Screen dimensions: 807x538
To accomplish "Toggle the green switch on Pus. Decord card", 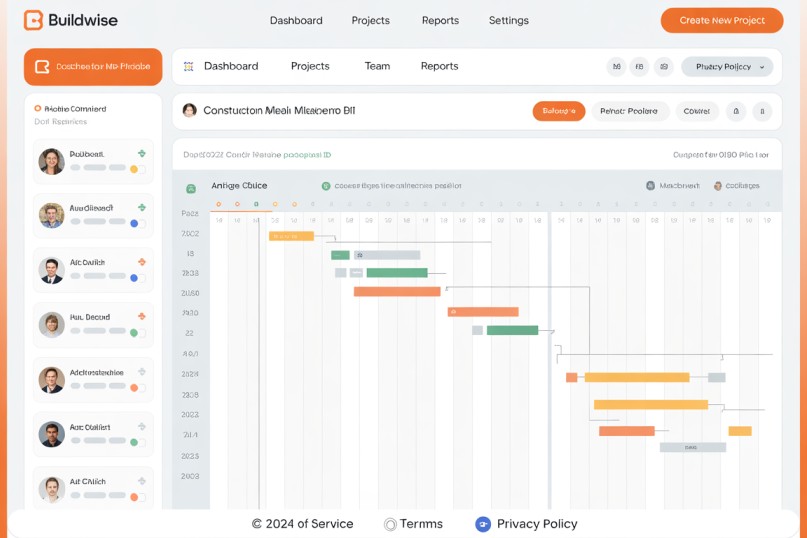I will click(137, 331).
